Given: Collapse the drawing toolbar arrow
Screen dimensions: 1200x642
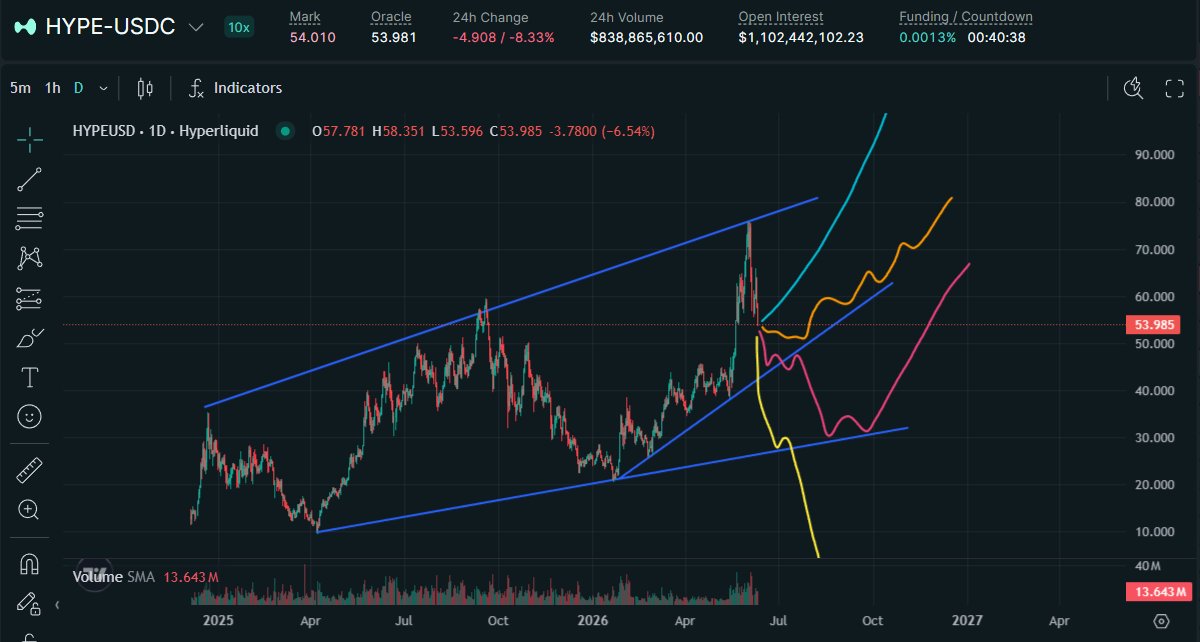Looking at the screenshot, I should tap(57, 605).
